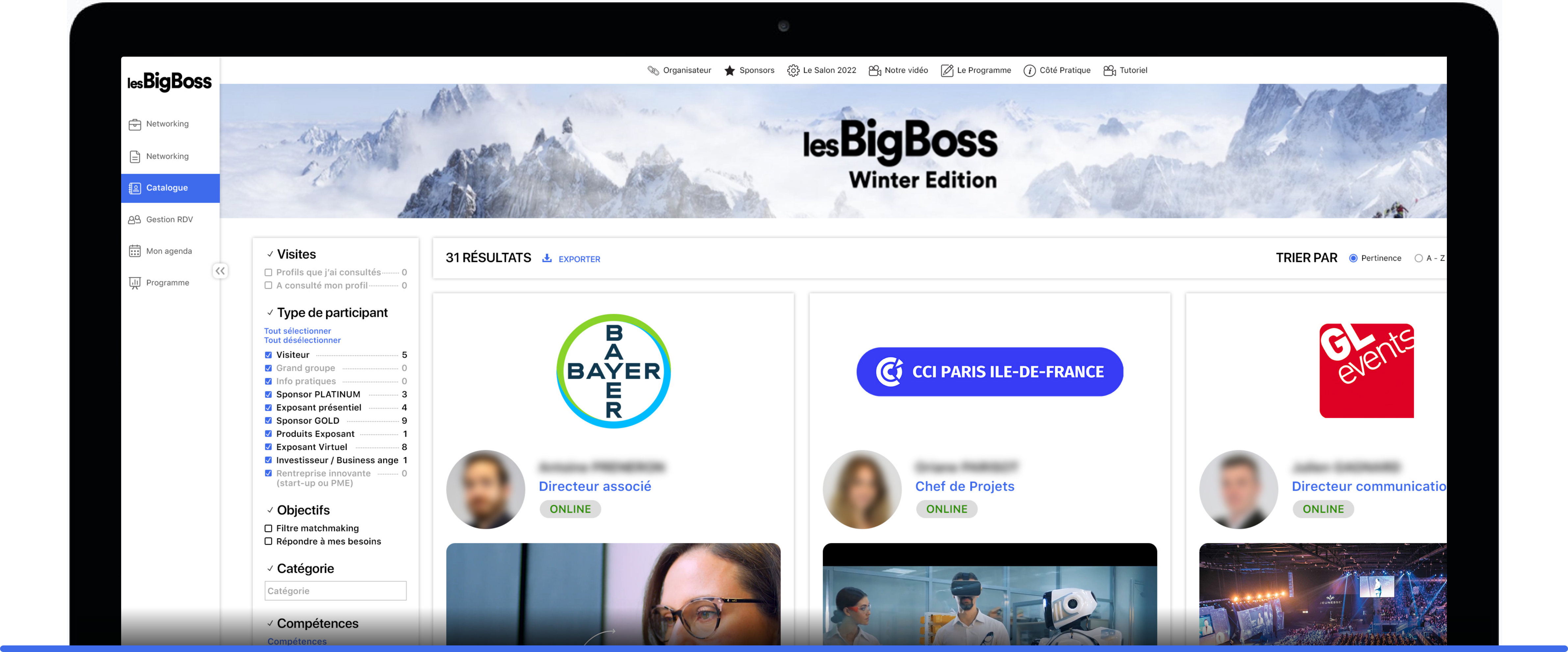The height and width of the screenshot is (652, 1568).
Task: Open Gestion RDV sidebar item
Action: tap(170, 220)
